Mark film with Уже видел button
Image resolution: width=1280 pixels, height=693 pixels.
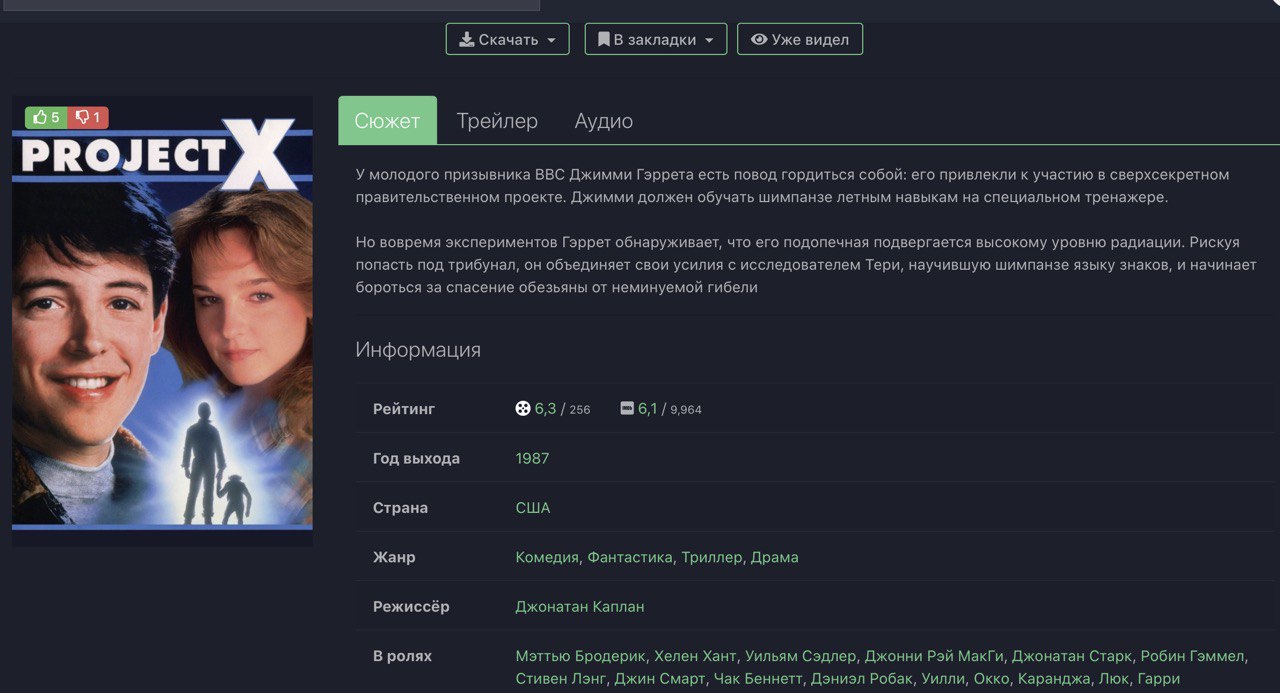(799, 39)
